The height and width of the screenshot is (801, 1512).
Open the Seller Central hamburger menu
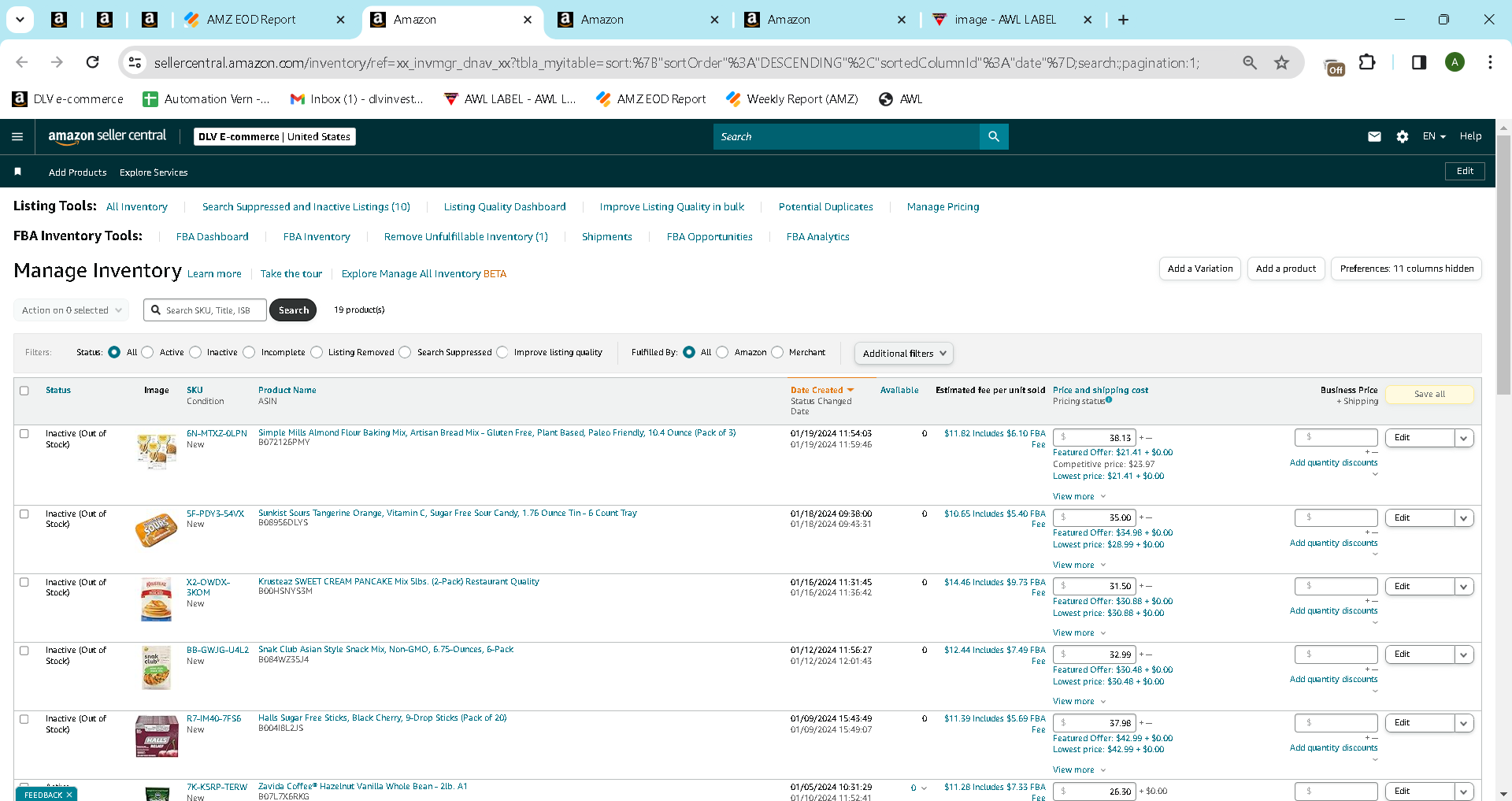coord(17,136)
